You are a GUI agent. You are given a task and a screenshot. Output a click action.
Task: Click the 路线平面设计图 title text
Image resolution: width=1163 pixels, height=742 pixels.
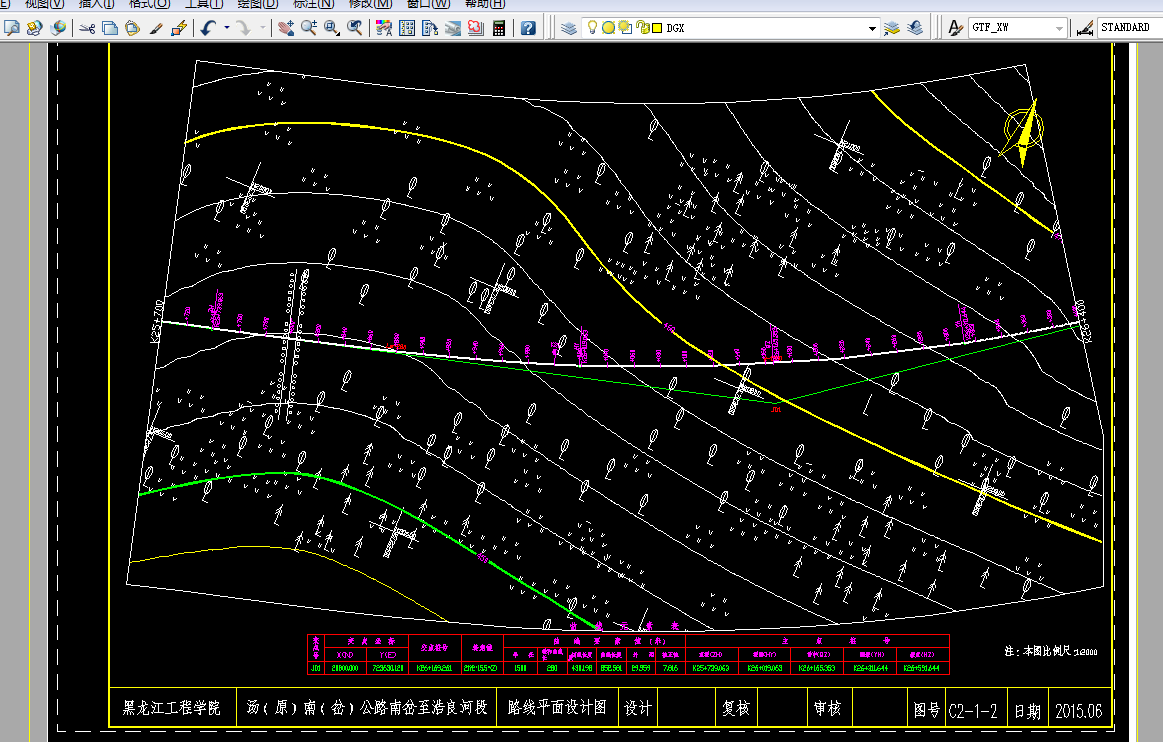[x=557, y=707]
